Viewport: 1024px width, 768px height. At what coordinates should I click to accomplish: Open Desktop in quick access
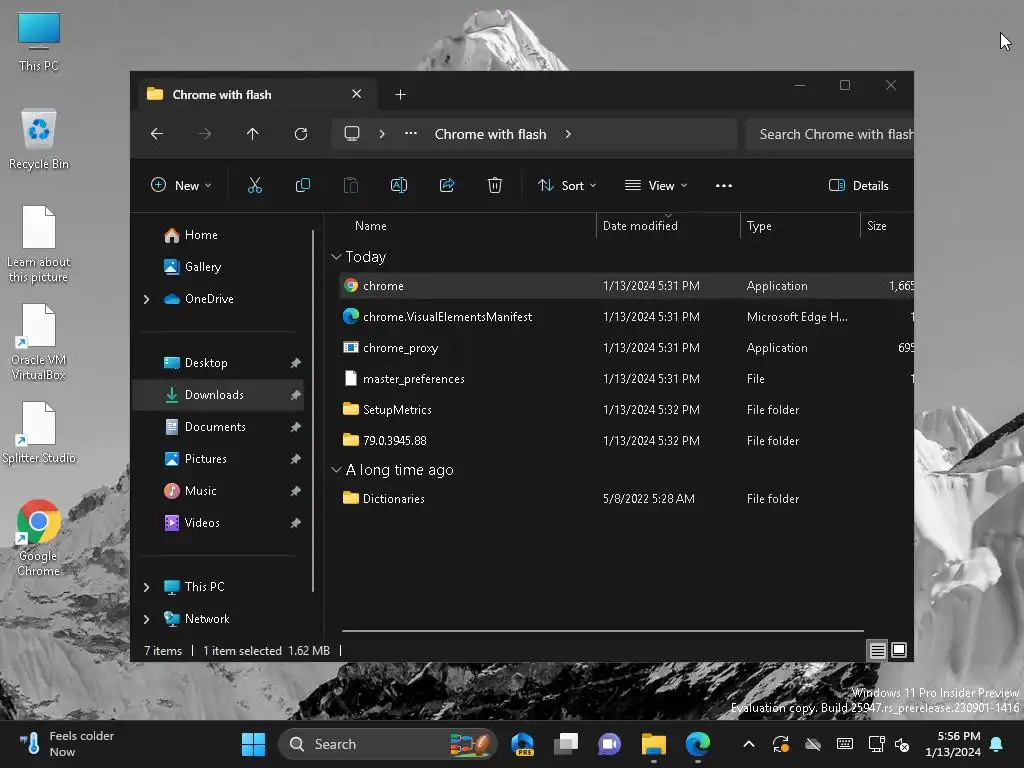206,363
